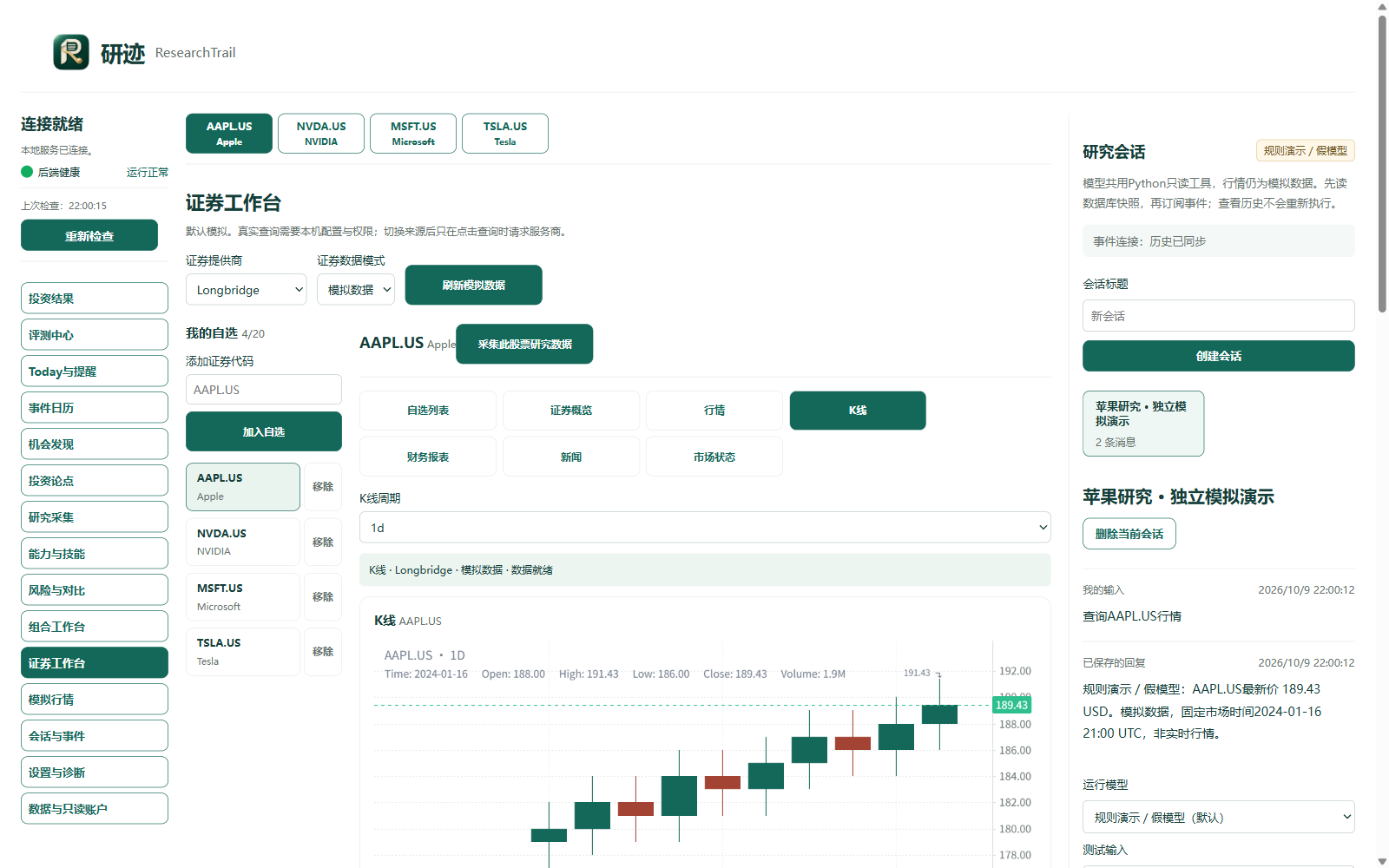Remove TSLA.US from the watchlist
Viewport: 1389px width, 868px height.
tap(323, 651)
